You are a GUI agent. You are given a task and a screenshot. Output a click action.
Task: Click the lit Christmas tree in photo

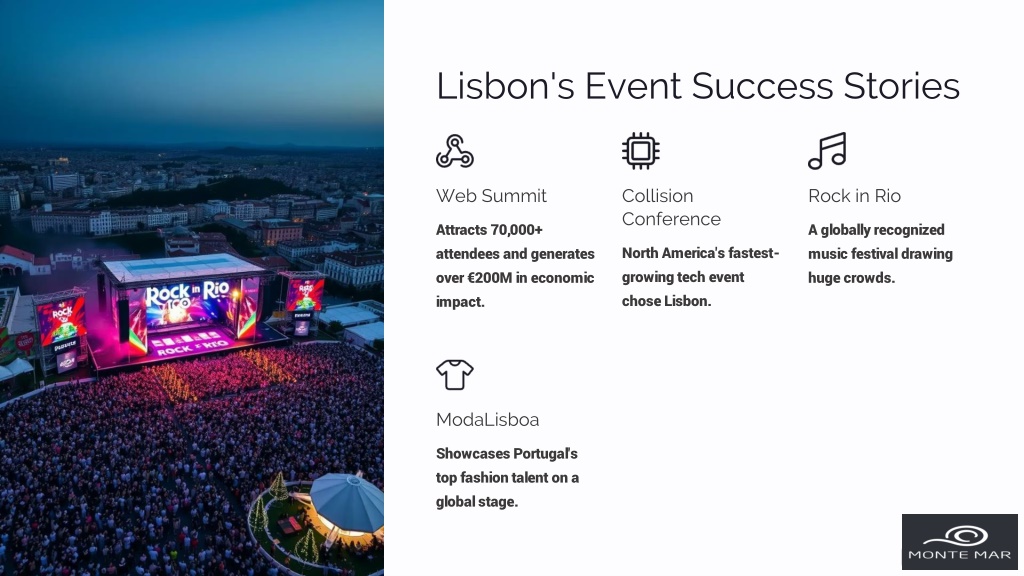(x=280, y=487)
